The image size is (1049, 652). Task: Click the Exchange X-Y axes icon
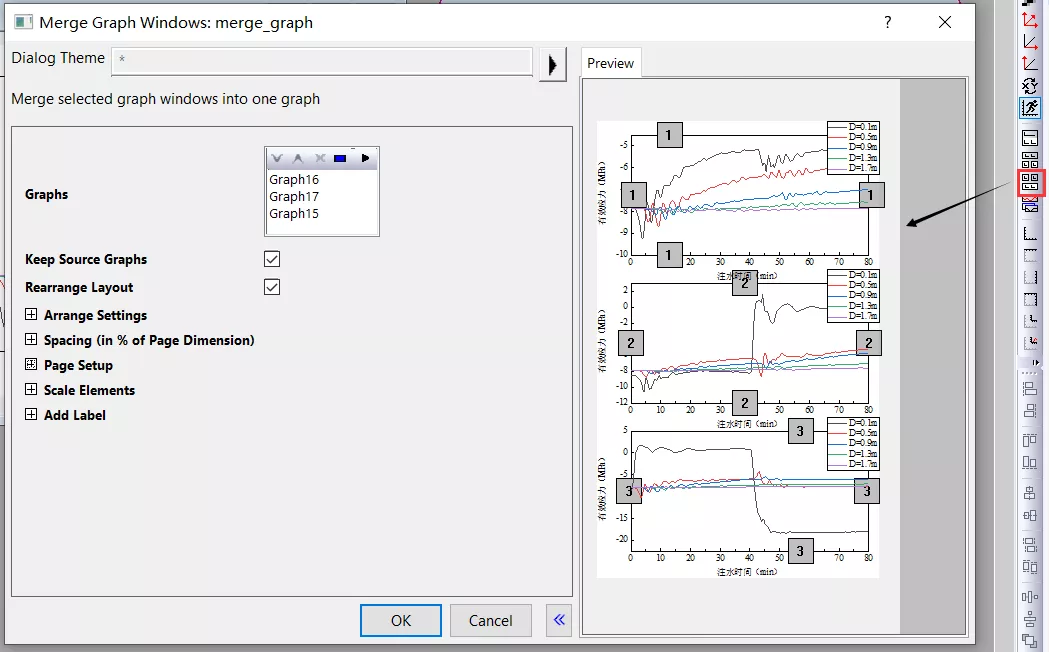pos(1030,86)
